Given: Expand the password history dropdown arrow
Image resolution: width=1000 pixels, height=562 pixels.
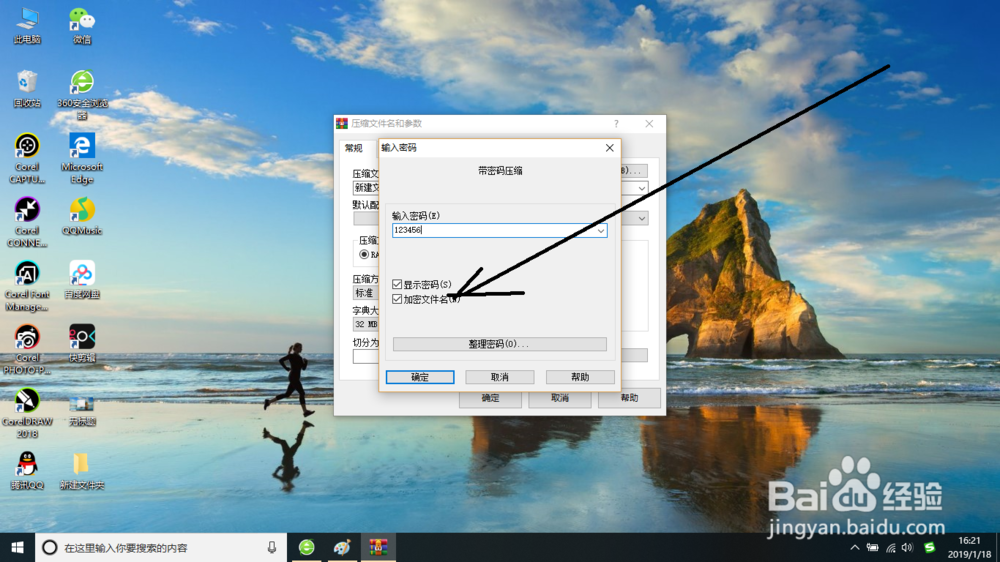Looking at the screenshot, I should (x=600, y=230).
